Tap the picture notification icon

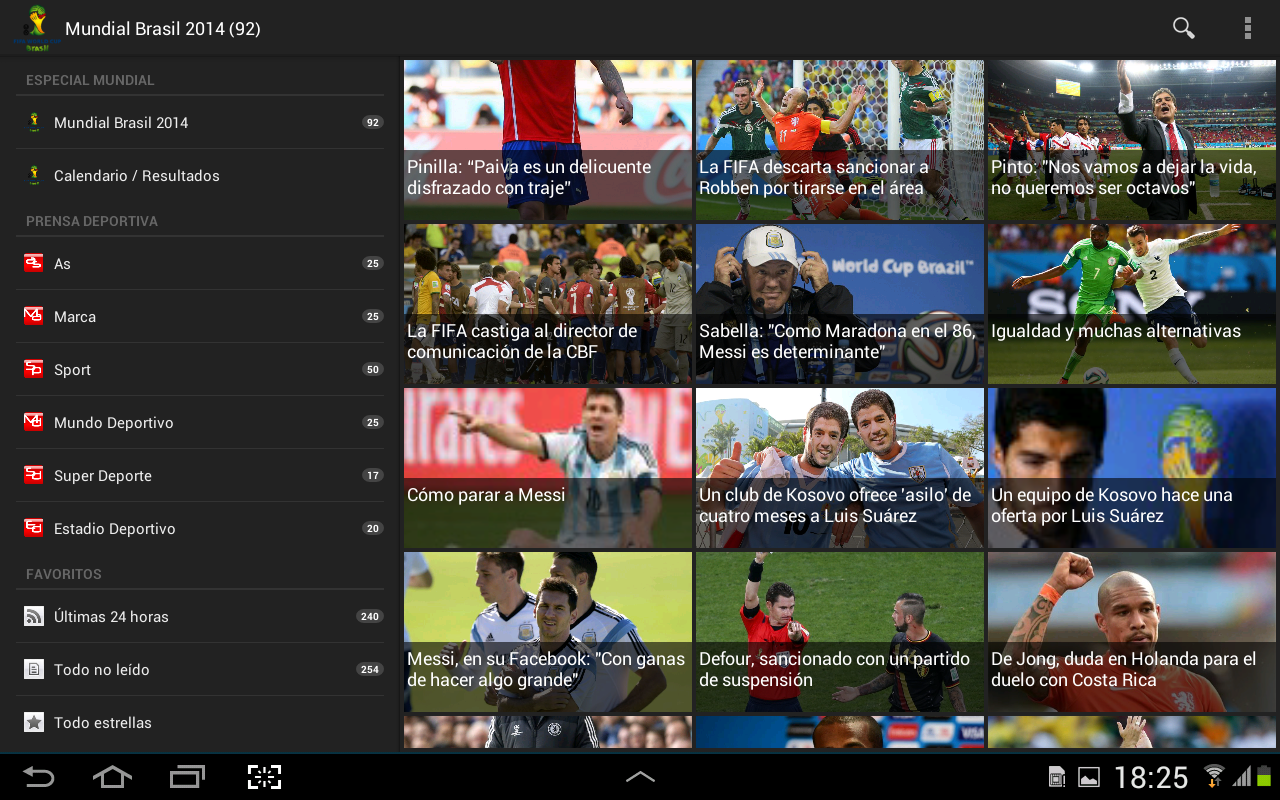1089,777
